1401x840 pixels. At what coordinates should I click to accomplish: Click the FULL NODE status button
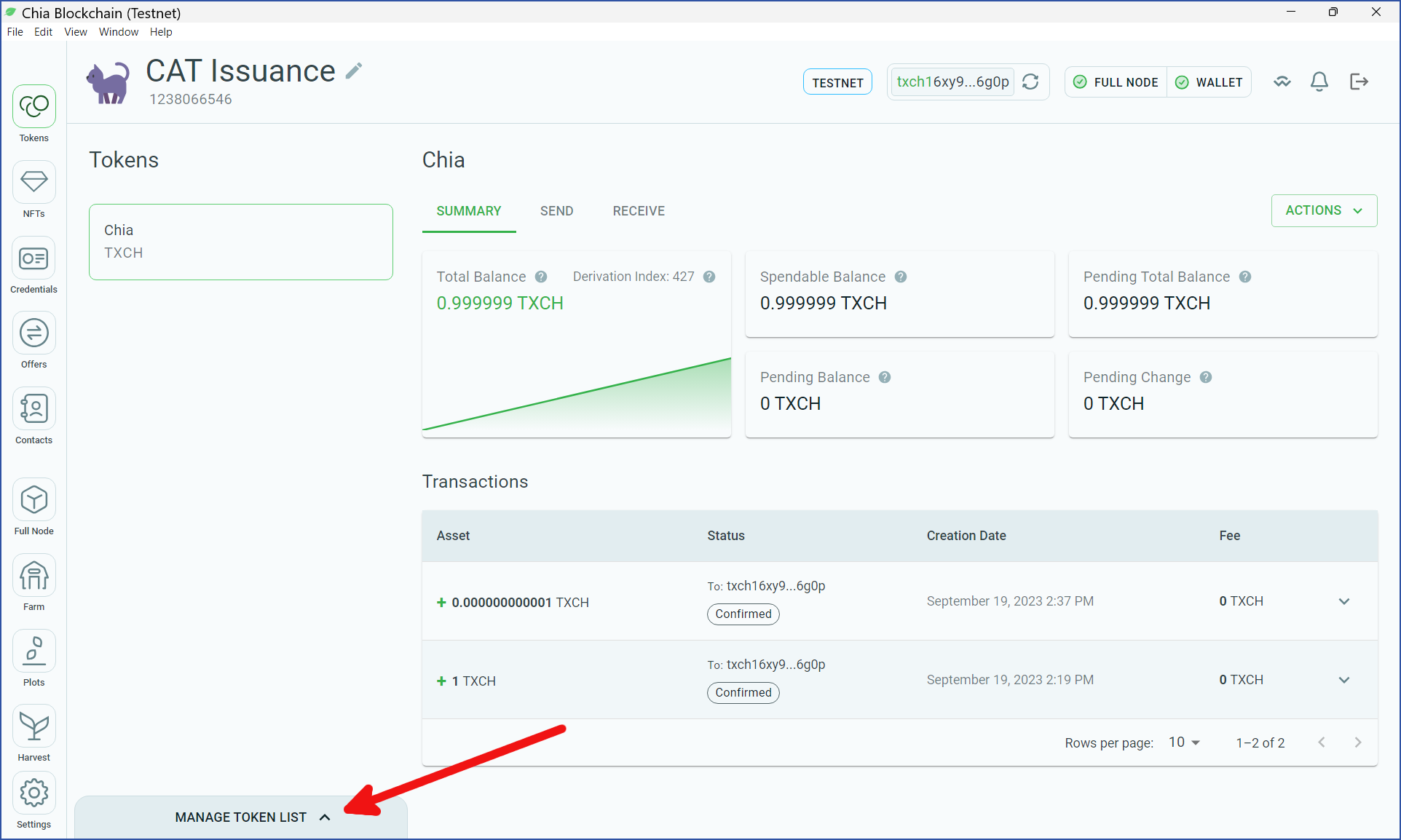coord(1116,82)
